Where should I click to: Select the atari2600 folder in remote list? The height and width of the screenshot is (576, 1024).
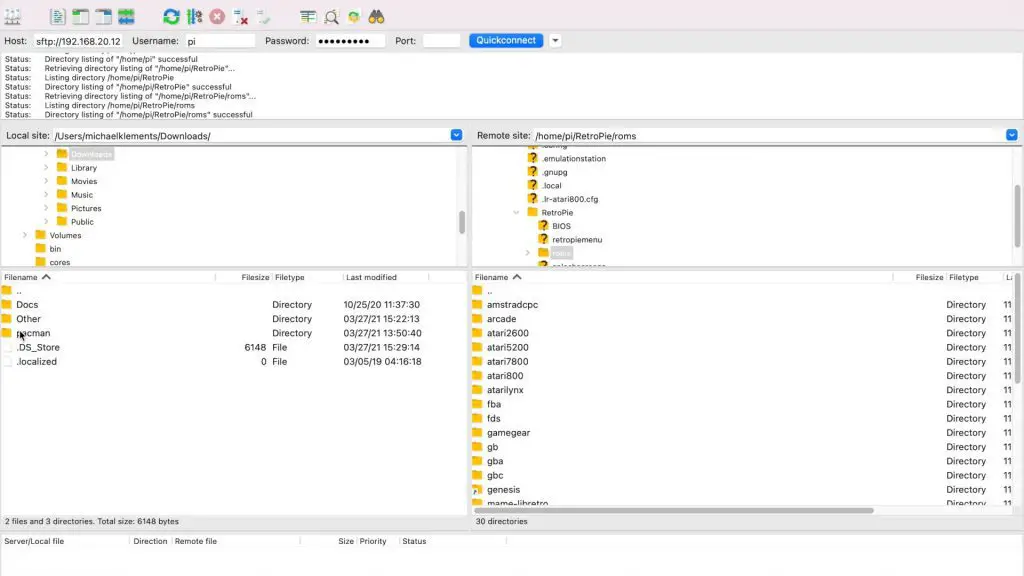[507, 333]
